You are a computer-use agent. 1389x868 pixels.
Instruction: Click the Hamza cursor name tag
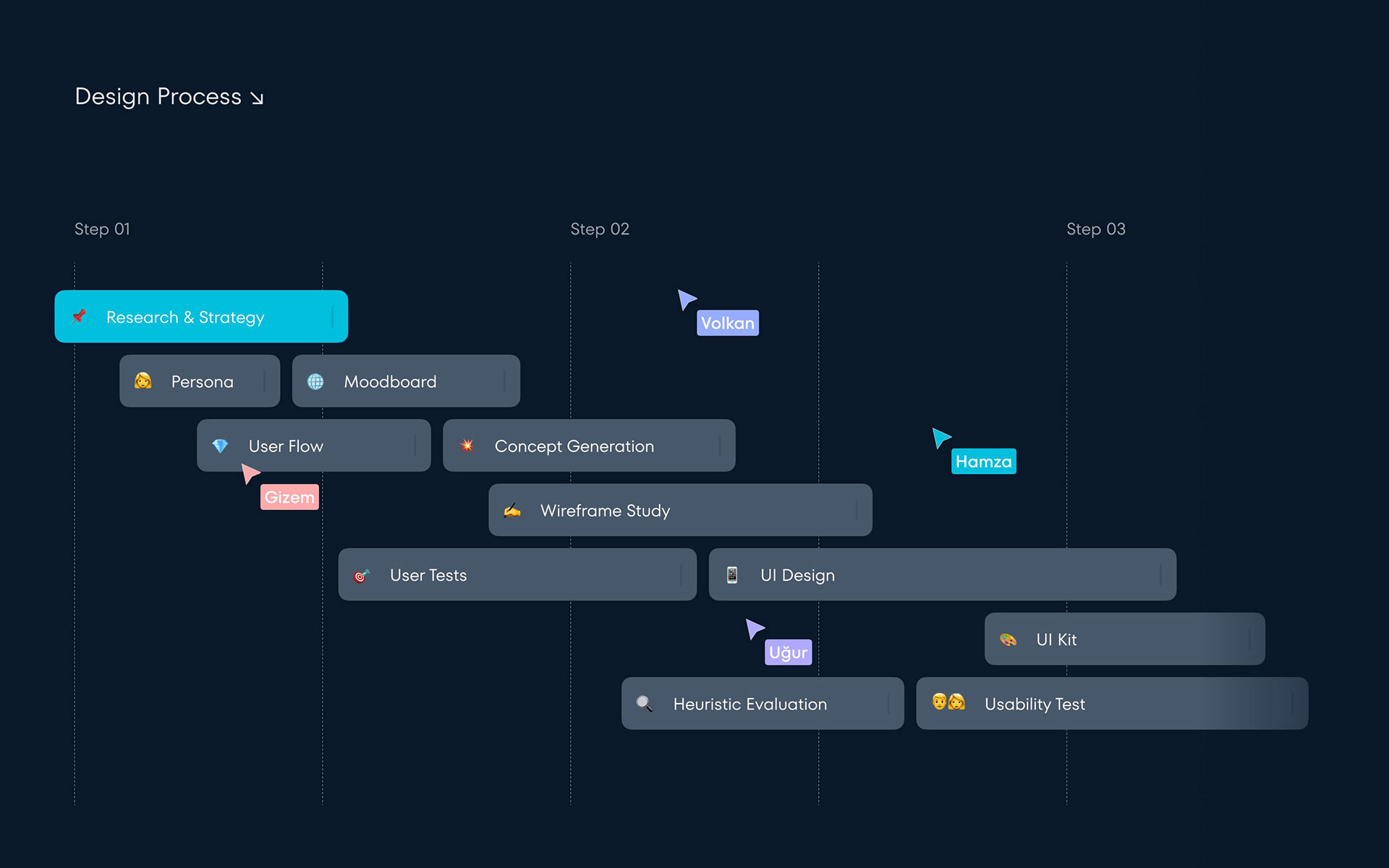[983, 461]
